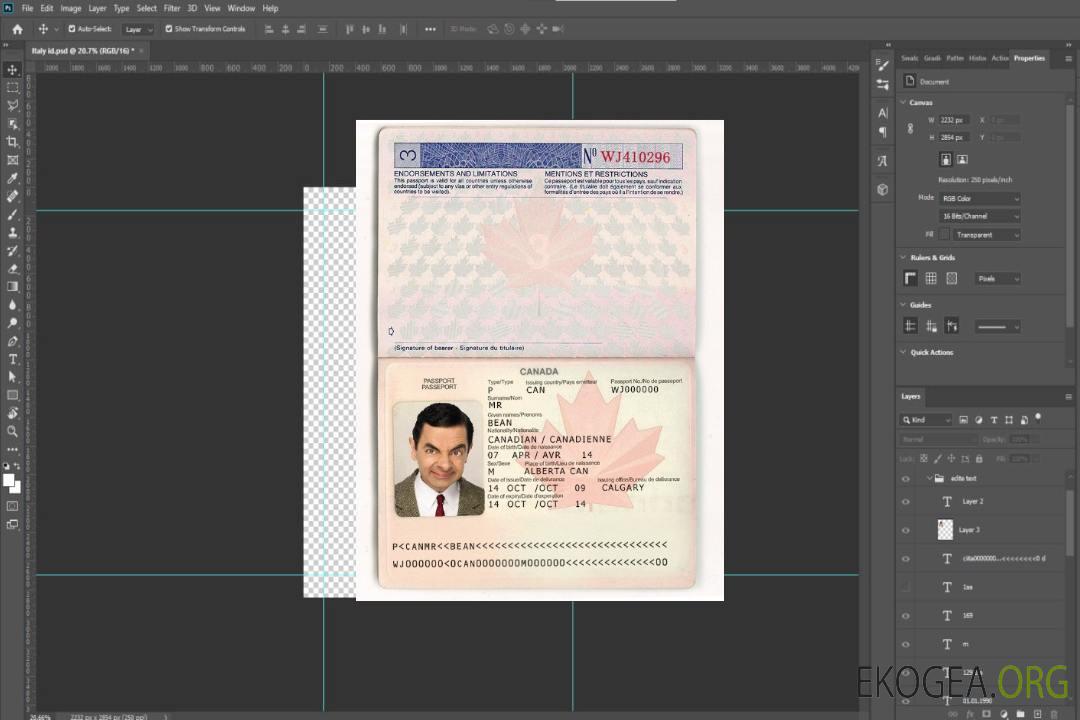Screen dimensions: 1080x720
Task: Switch to the Properties panel tab
Action: click(1029, 59)
